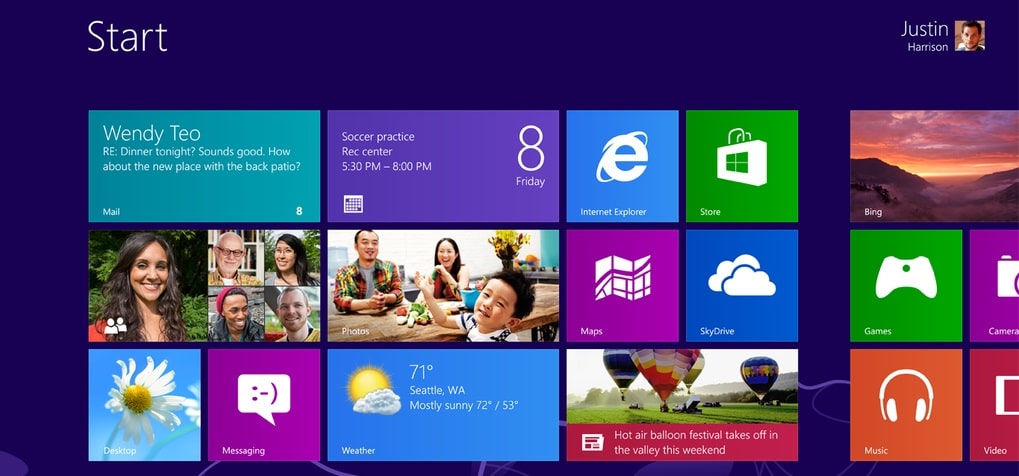
Task: Click the sun and cloud weather icon
Action: click(373, 390)
